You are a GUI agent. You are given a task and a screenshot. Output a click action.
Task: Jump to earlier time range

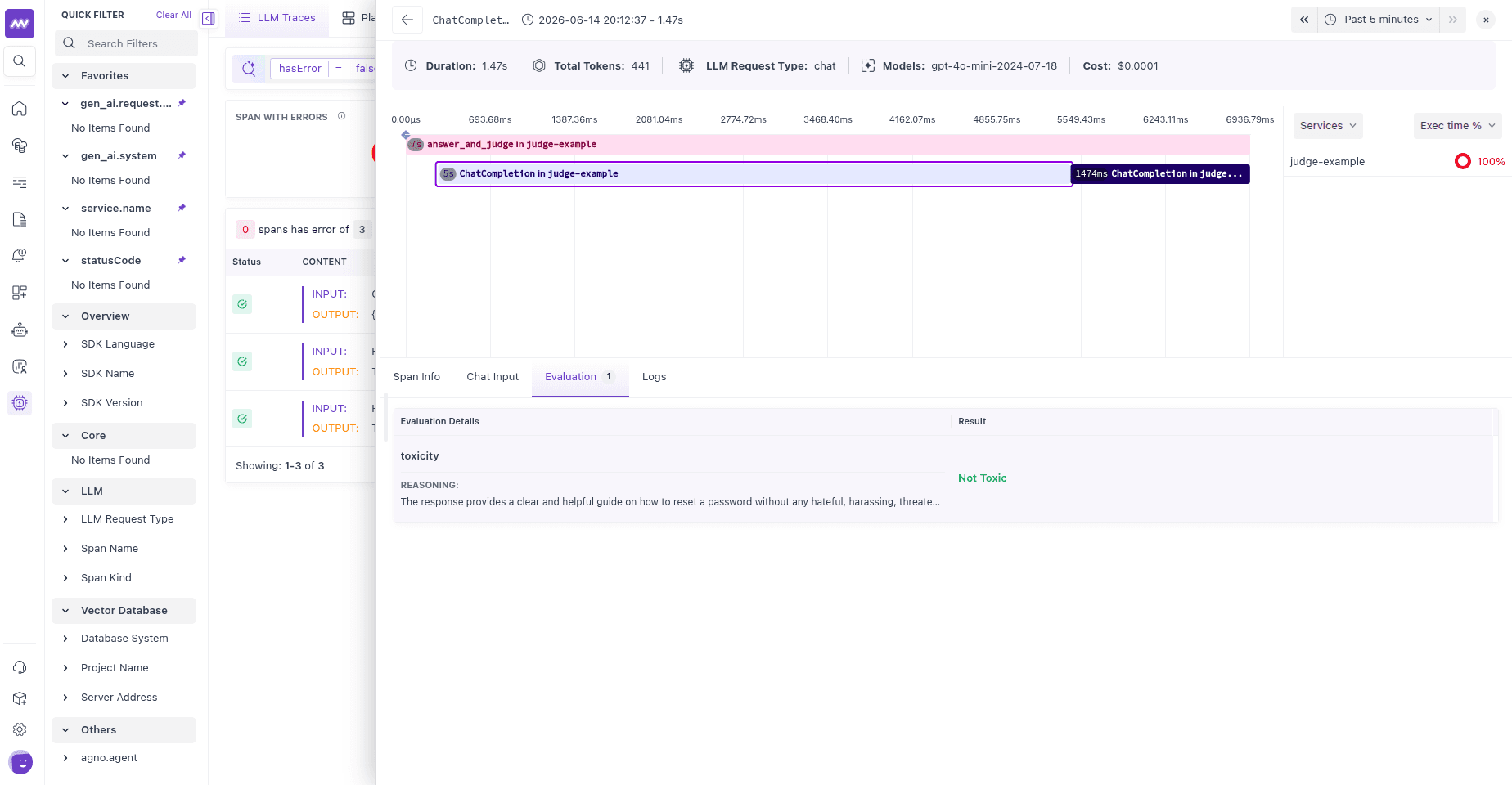(x=1304, y=20)
